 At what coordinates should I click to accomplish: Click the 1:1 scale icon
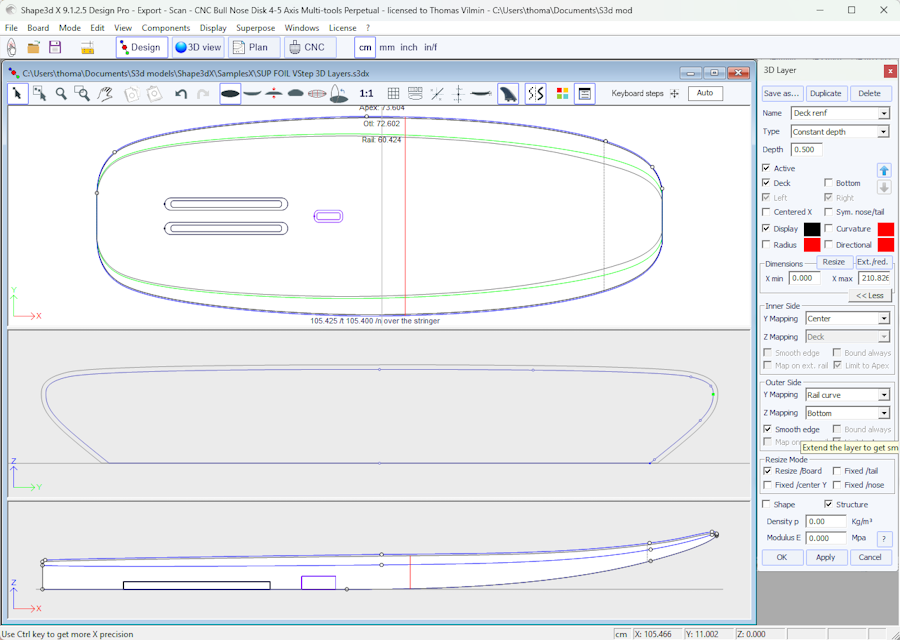click(366, 94)
